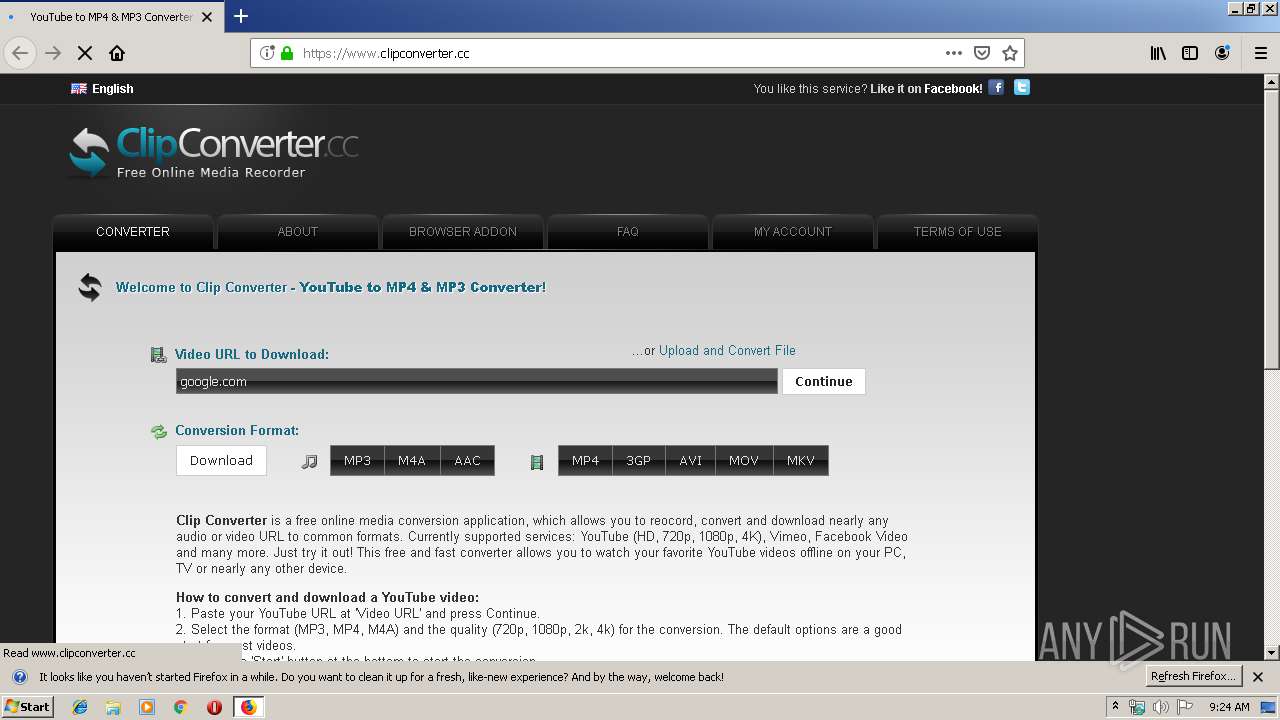The width and height of the screenshot is (1280, 720).
Task: Open Upload and Convert File link
Action: tap(727, 350)
